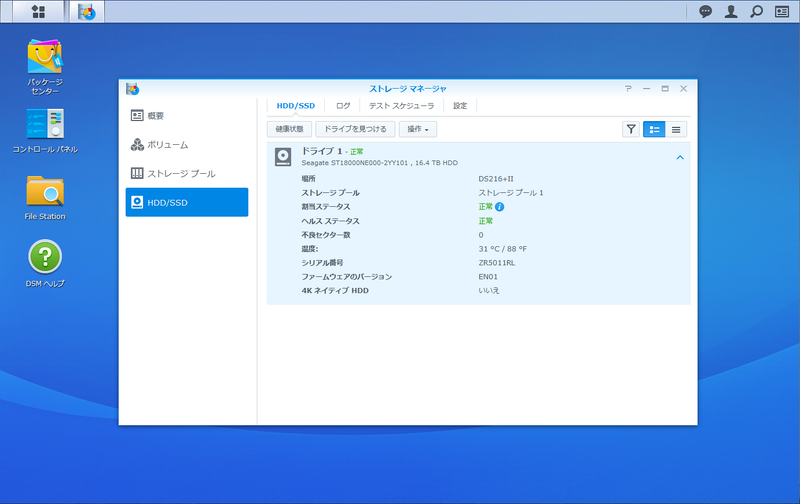This screenshot has height=504, width=800.
Task: Click the 4K ネイティブ HDD value いいえ
Action: pyautogui.click(x=489, y=290)
